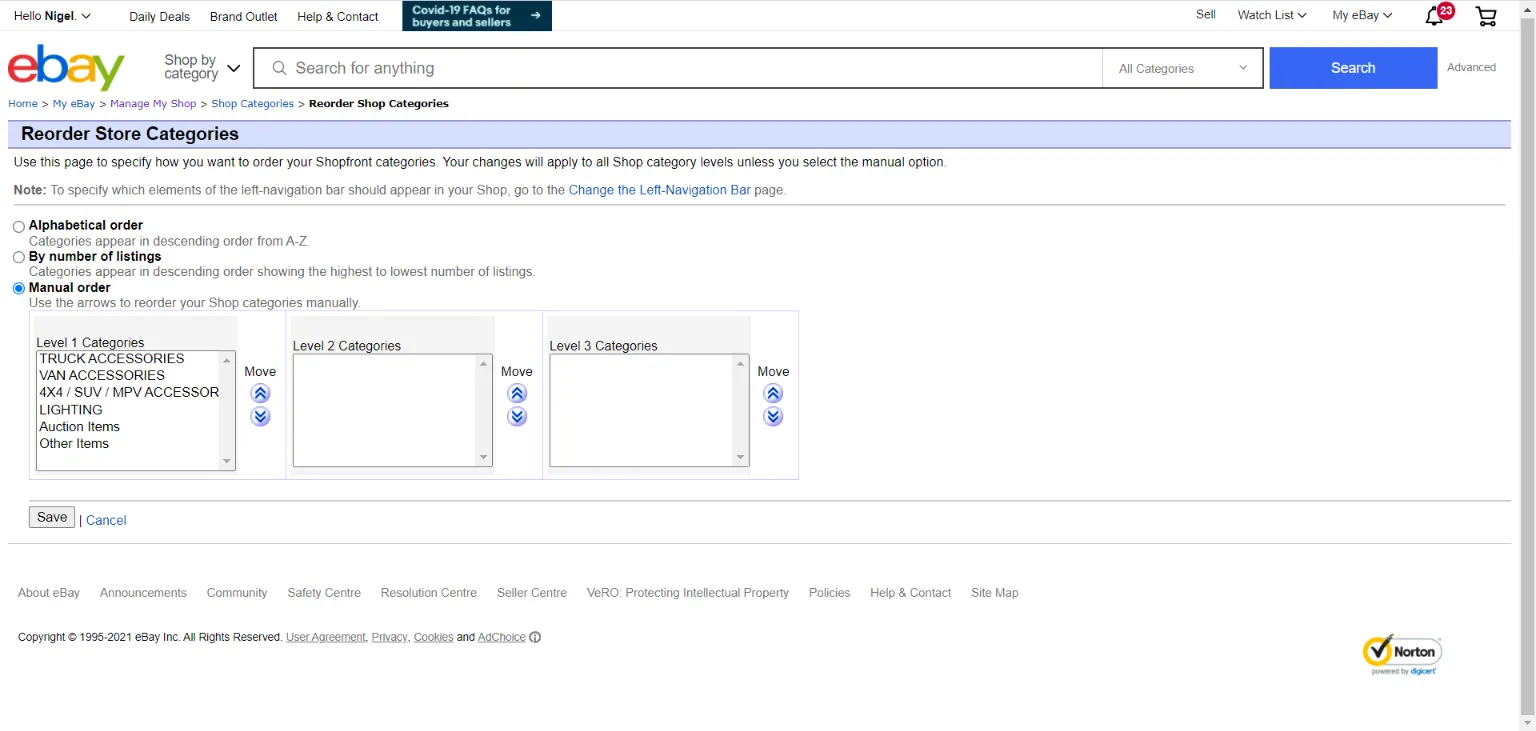Open Community footer link

[x=237, y=593]
